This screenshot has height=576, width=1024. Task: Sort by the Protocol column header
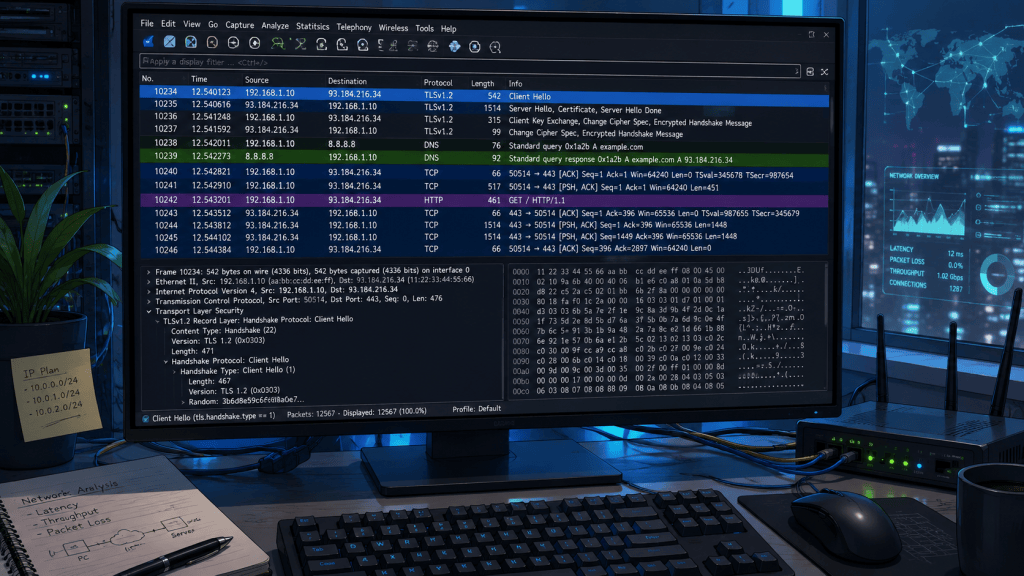[x=438, y=83]
